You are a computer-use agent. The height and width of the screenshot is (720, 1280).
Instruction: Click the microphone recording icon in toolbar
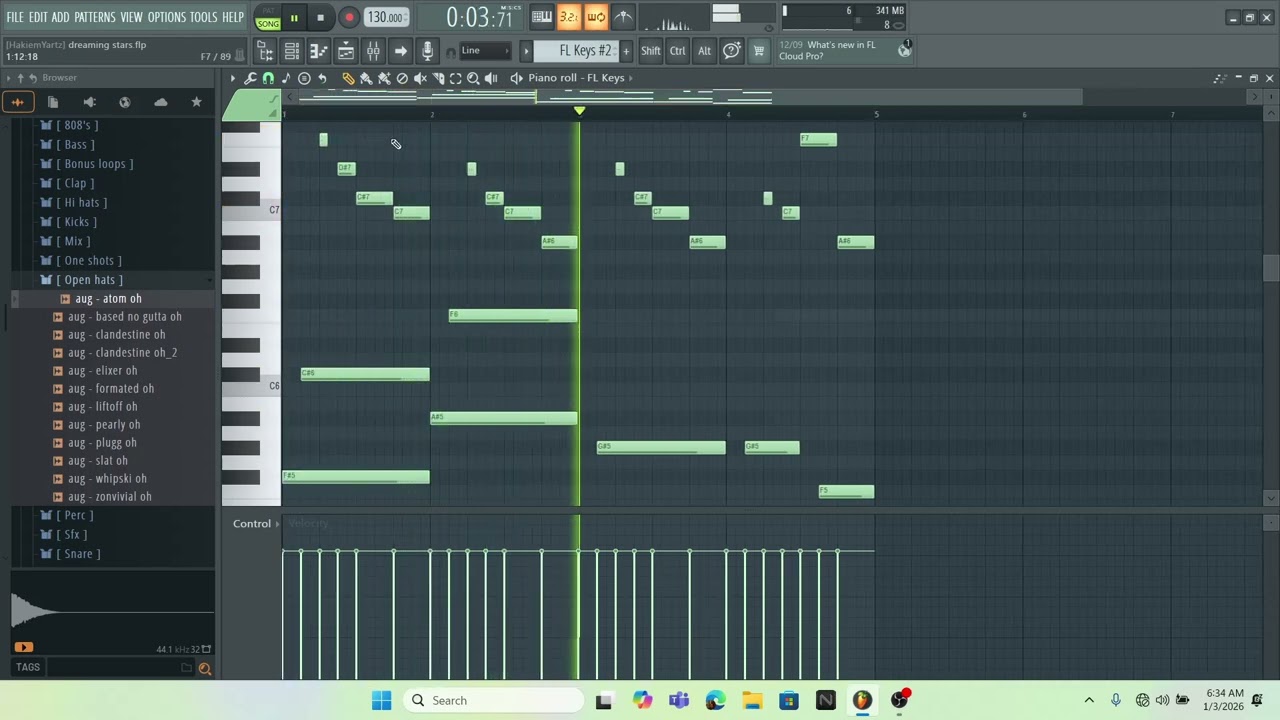428,51
